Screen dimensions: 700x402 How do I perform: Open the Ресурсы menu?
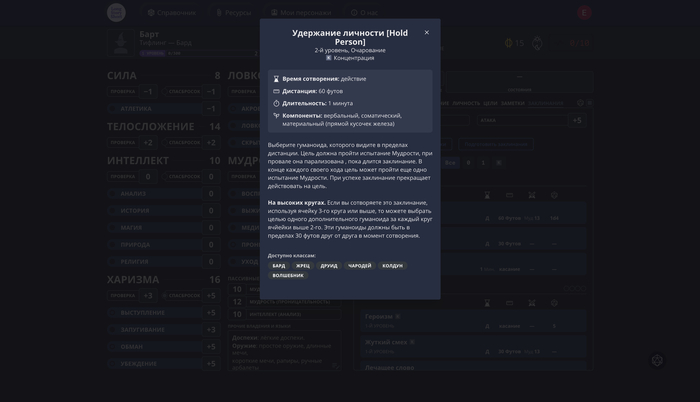pyautogui.click(x=234, y=13)
